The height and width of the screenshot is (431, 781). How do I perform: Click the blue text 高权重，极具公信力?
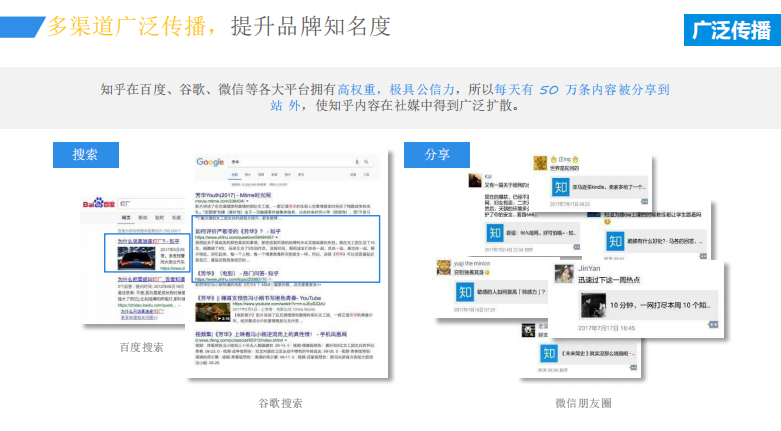(x=396, y=90)
